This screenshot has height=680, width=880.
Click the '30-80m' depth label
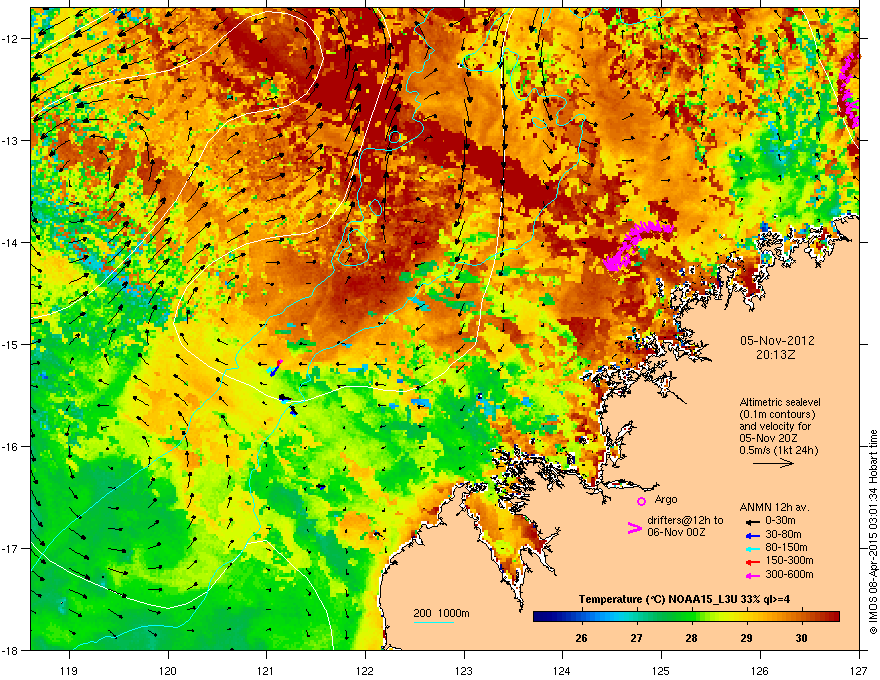tap(783, 534)
